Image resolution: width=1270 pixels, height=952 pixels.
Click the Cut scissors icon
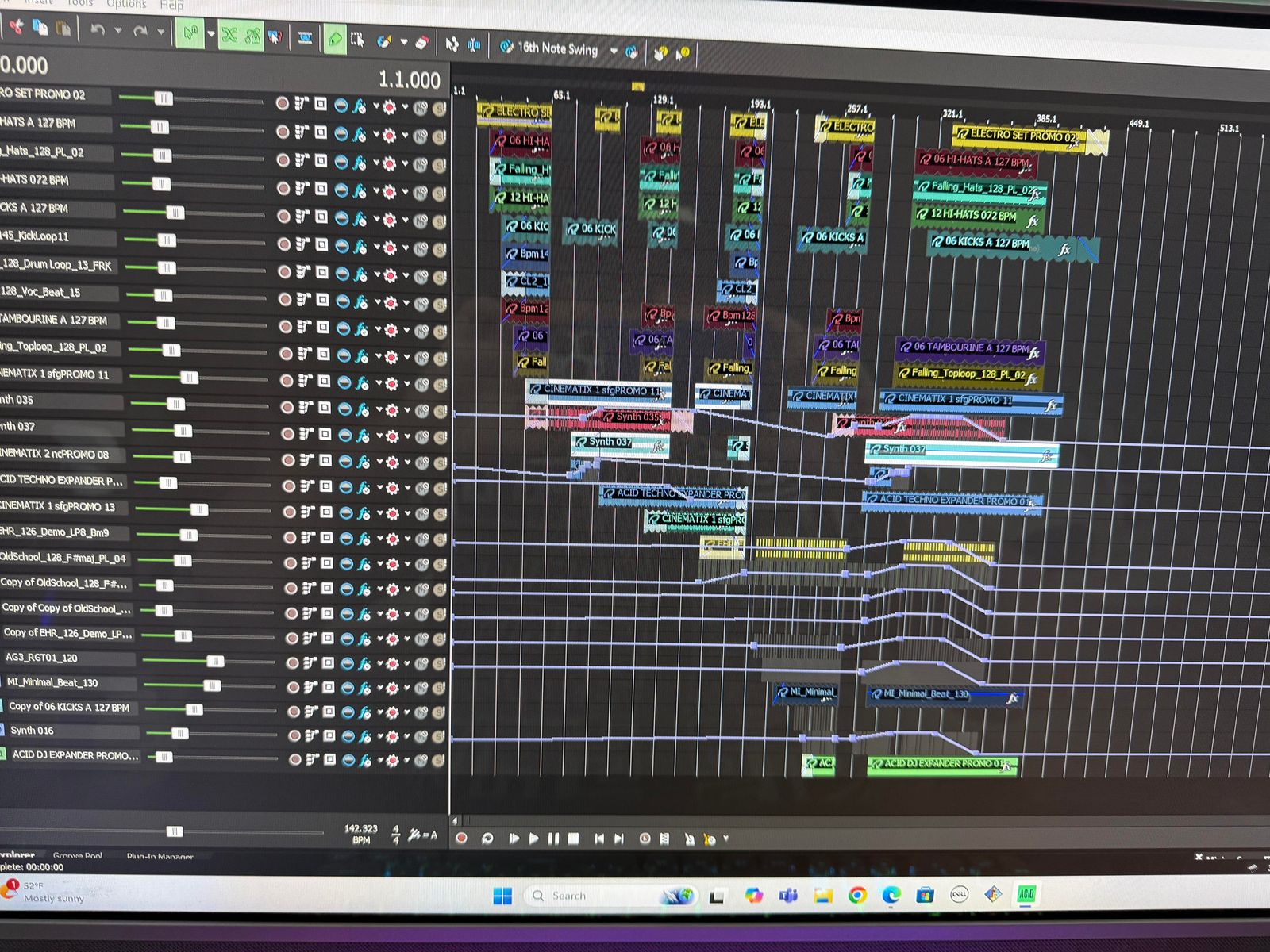(15, 28)
